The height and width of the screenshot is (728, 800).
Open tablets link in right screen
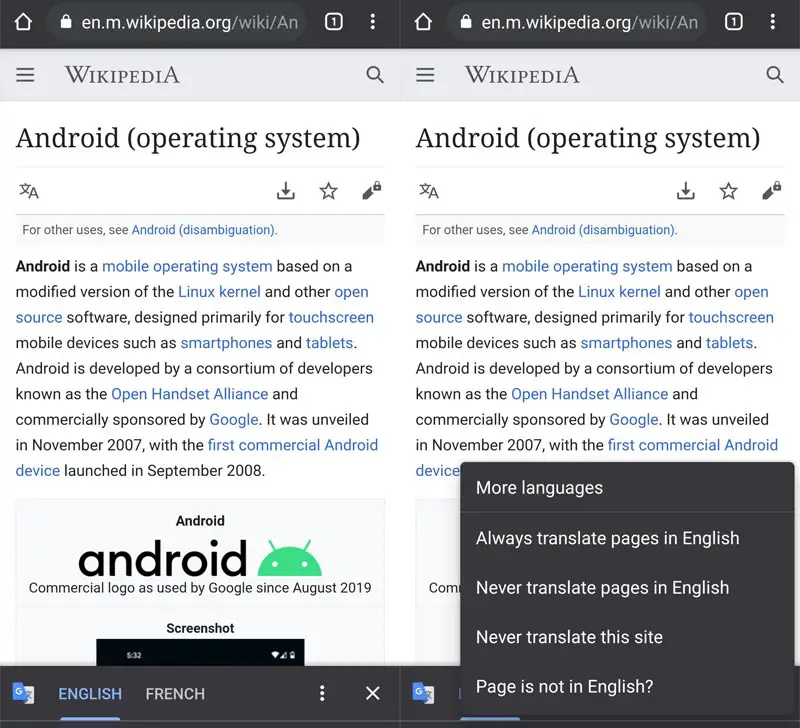click(730, 343)
